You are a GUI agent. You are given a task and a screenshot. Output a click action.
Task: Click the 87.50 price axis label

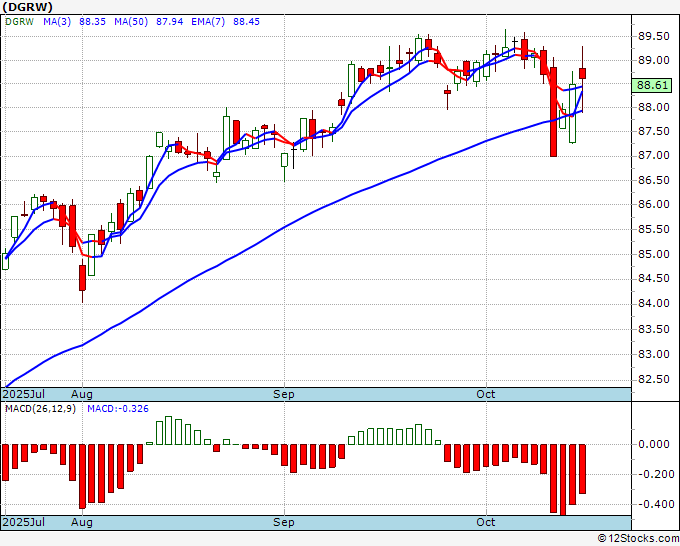coord(654,131)
